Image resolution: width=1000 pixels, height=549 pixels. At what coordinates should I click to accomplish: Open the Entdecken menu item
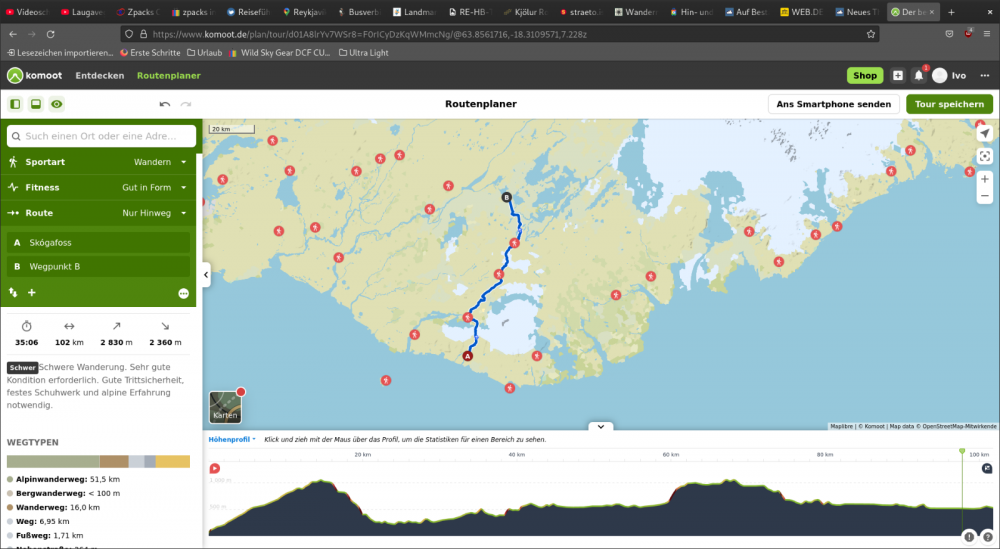tap(100, 75)
